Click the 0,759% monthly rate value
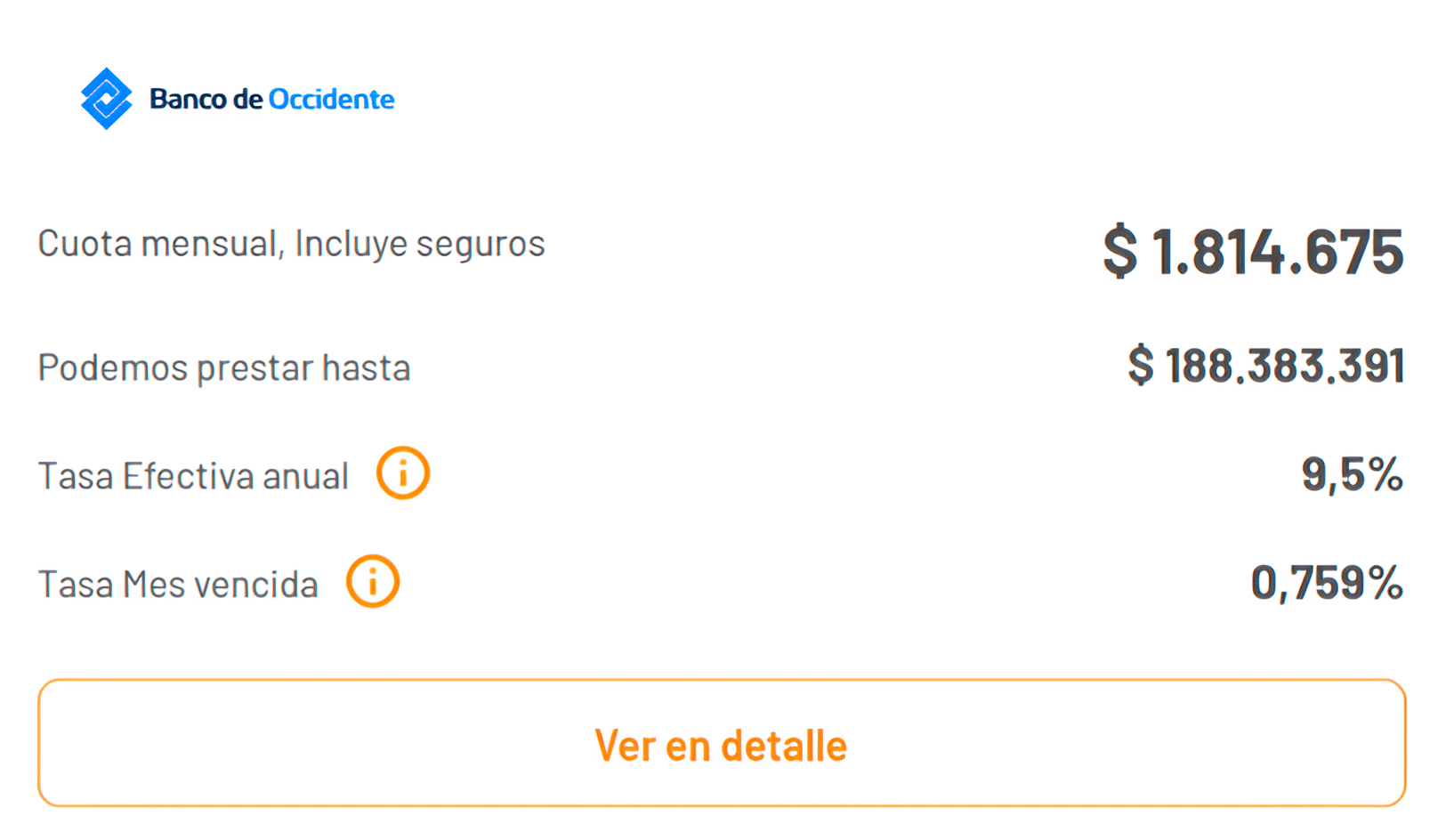Screen dimensions: 1438x840 coord(1324,582)
